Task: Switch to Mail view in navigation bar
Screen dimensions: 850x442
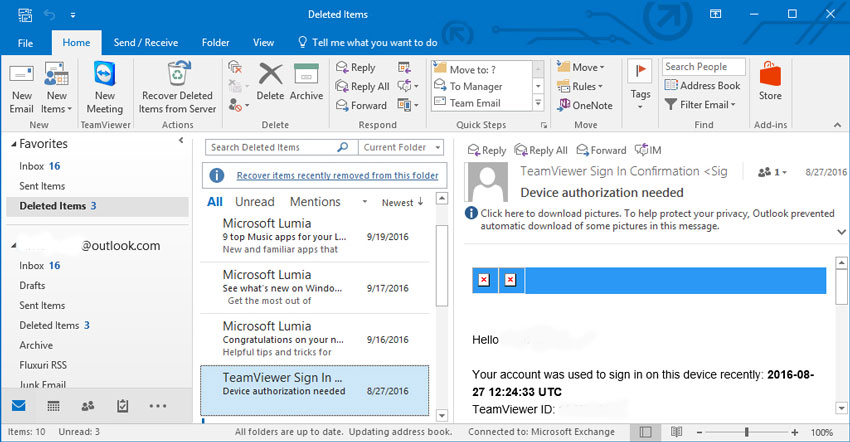Action: [x=19, y=406]
